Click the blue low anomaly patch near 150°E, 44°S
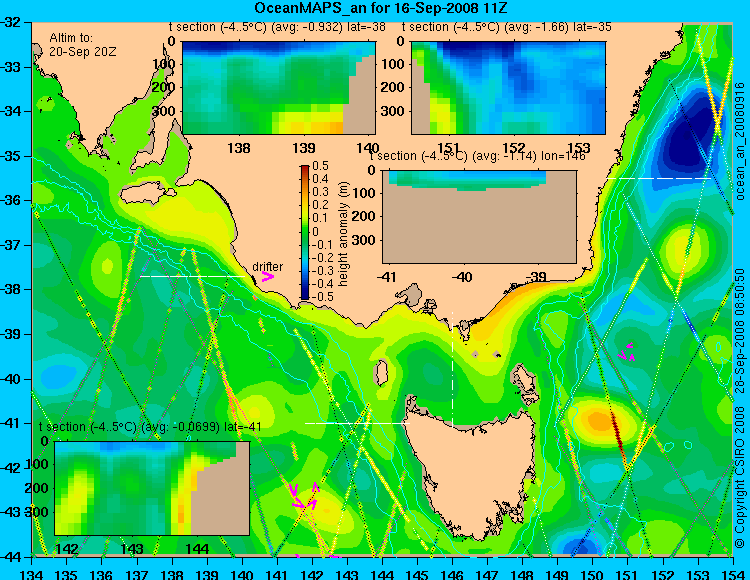Screen dimensions: 750x580 pyautogui.click(x=579, y=547)
